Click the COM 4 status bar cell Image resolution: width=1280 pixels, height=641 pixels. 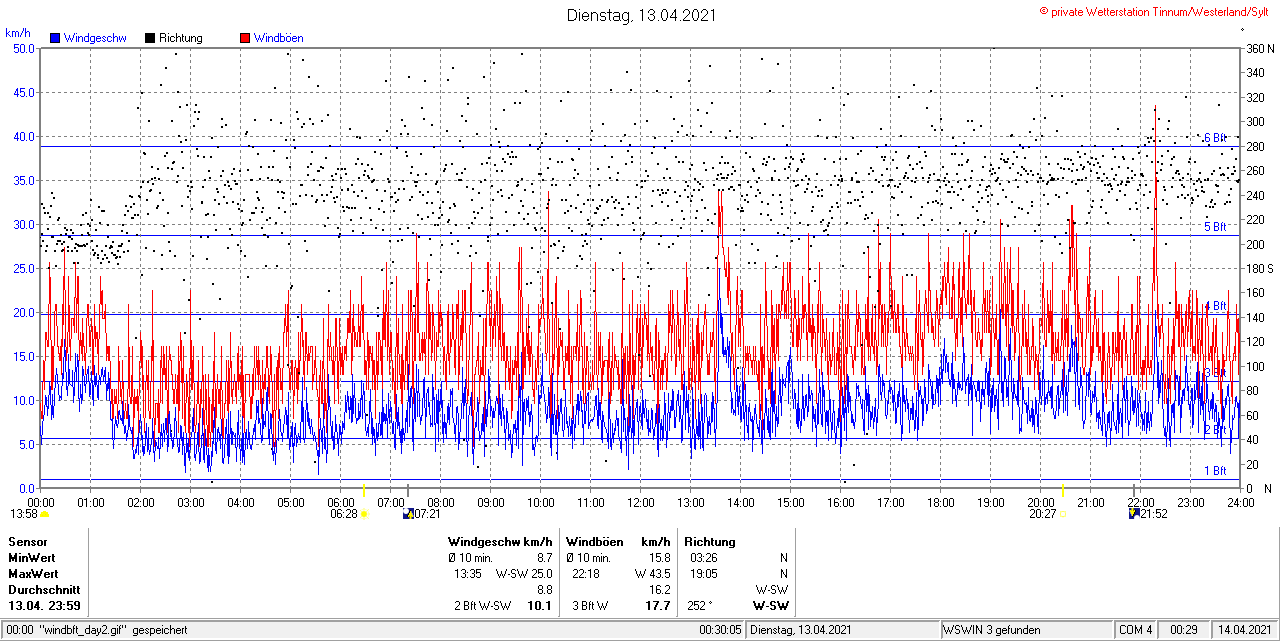point(1136,631)
